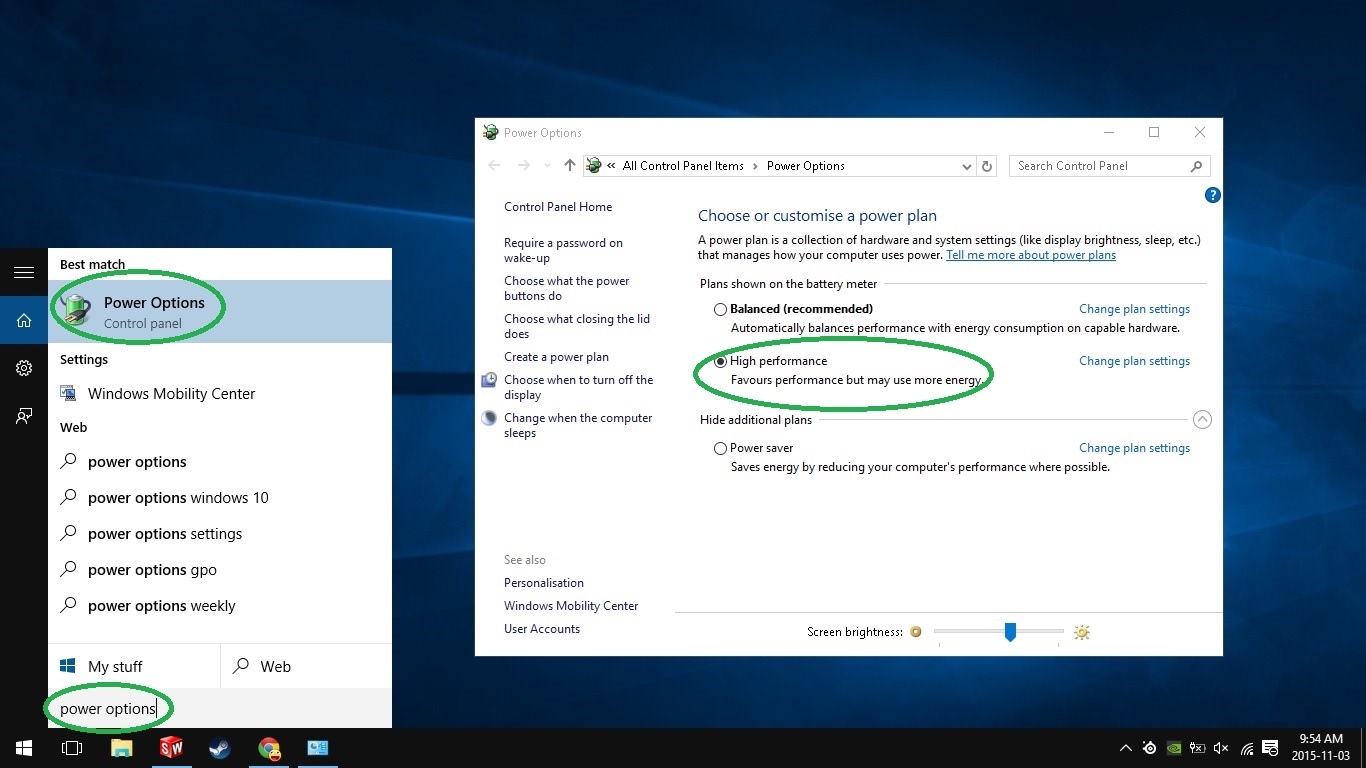Open SolidWorks from the taskbar
This screenshot has width=1366, height=768.
171,748
